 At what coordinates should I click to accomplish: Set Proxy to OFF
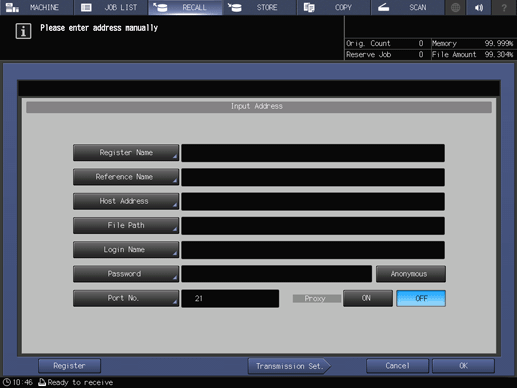(421, 298)
